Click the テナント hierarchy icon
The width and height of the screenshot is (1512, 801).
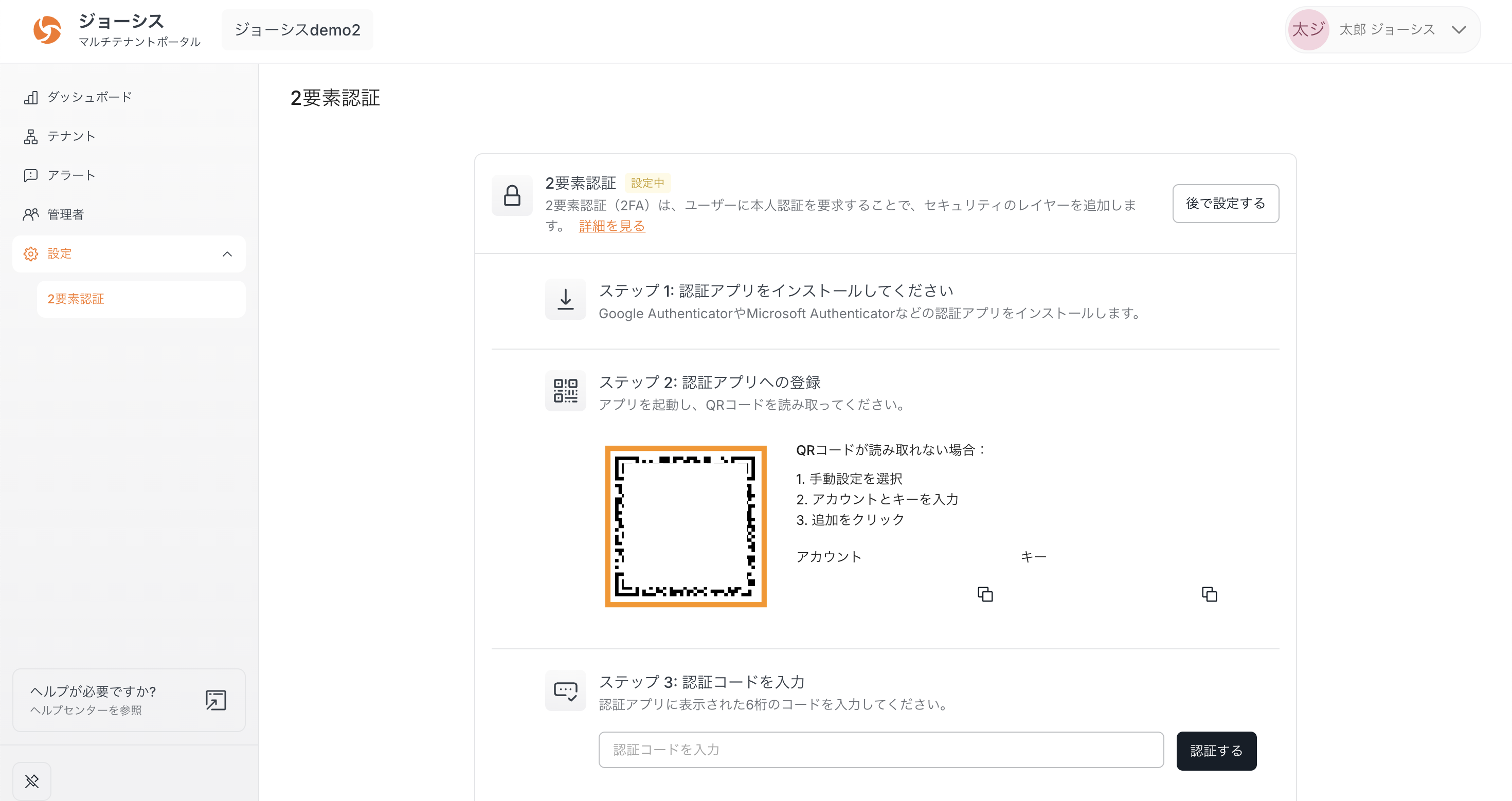coord(31,136)
